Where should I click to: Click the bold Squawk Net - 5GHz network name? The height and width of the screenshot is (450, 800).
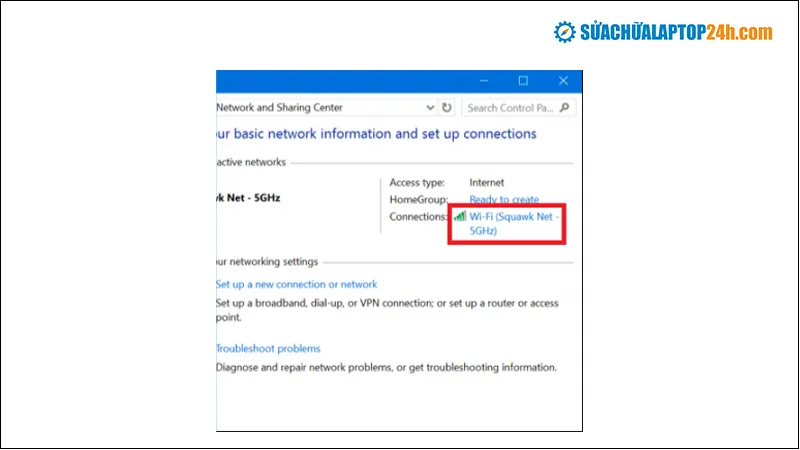[249, 198]
